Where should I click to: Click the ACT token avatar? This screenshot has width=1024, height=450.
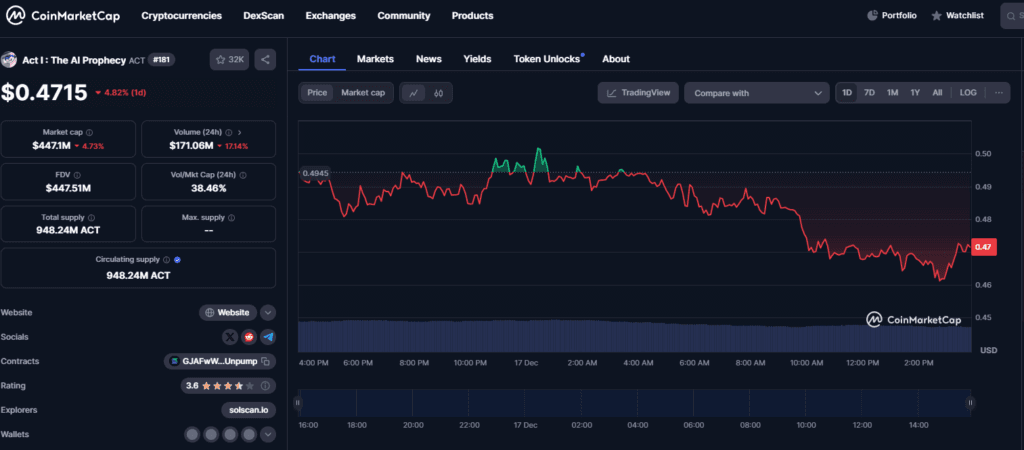coord(8,60)
